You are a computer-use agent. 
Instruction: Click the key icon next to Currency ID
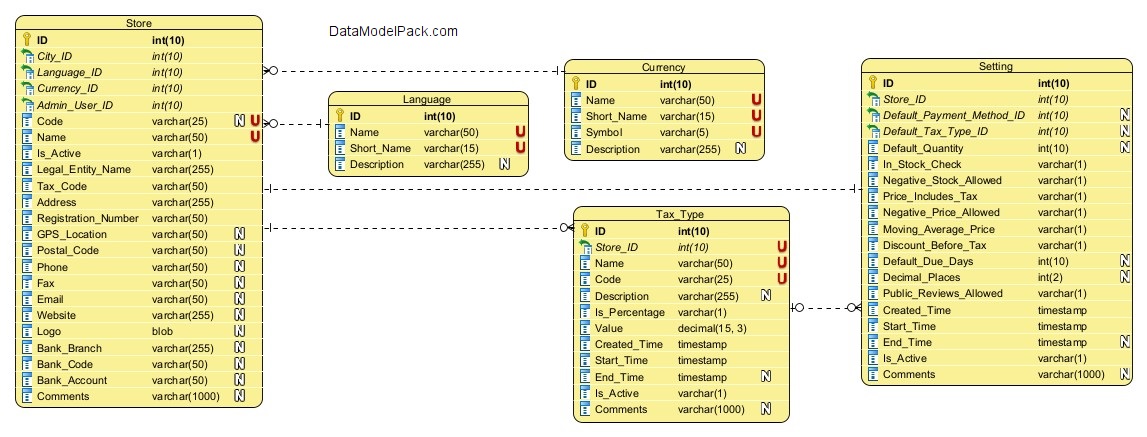[576, 84]
